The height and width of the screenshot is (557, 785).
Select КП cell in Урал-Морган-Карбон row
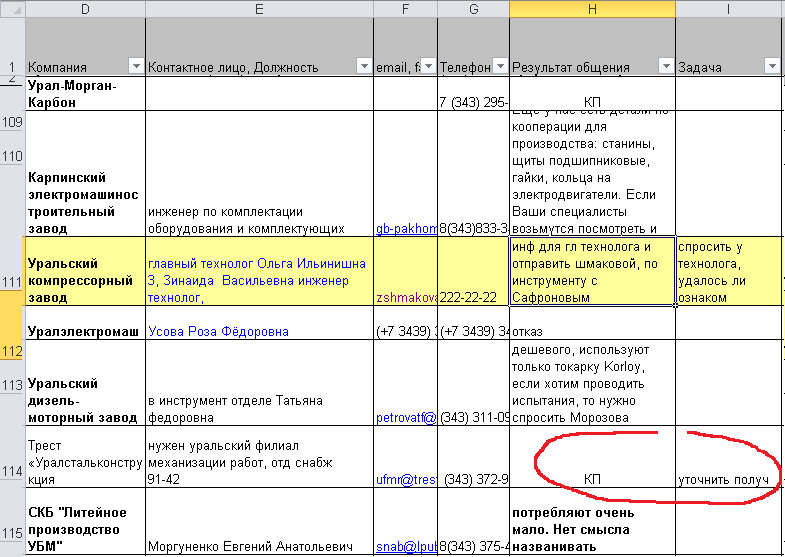[592, 94]
